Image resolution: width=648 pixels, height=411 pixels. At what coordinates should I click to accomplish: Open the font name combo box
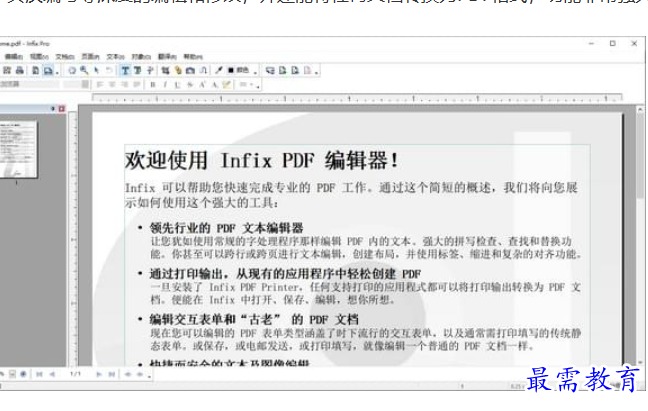coord(29,84)
